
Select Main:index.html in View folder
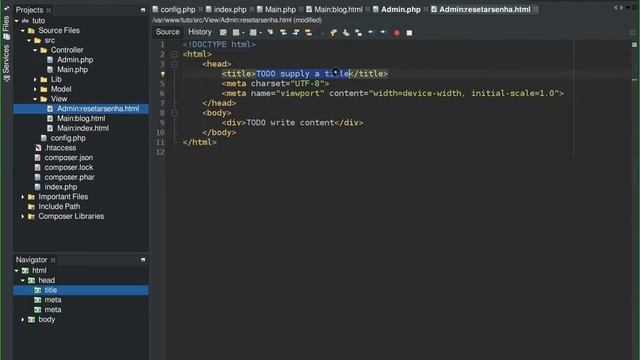point(83,128)
